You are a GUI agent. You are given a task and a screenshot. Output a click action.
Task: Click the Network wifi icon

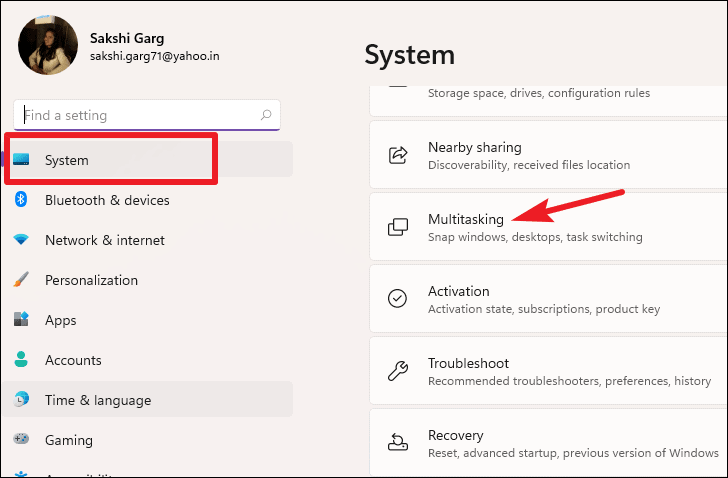pos(21,239)
